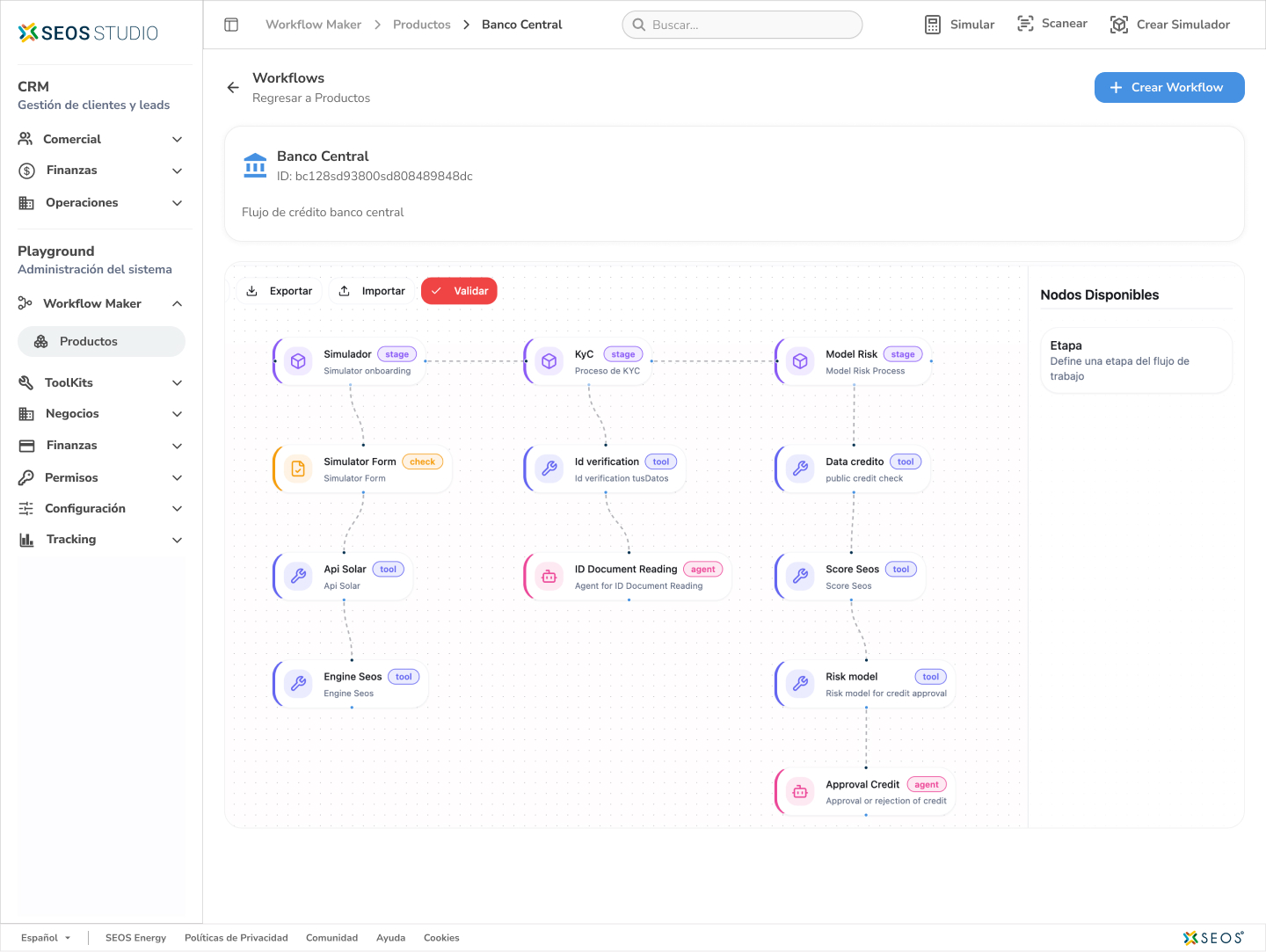Go to Productos in the breadcrumb

coord(421,25)
